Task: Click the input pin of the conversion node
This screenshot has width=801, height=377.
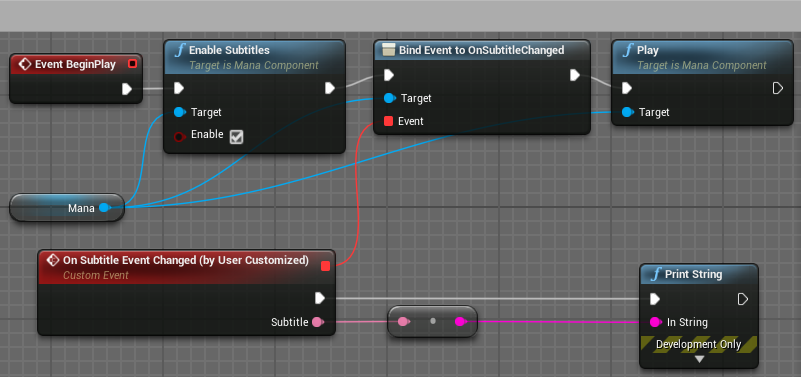Action: pos(403,321)
